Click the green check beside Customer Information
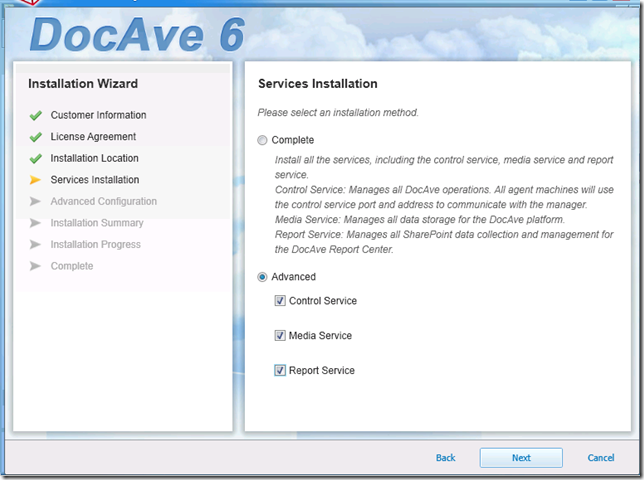 tap(36, 115)
